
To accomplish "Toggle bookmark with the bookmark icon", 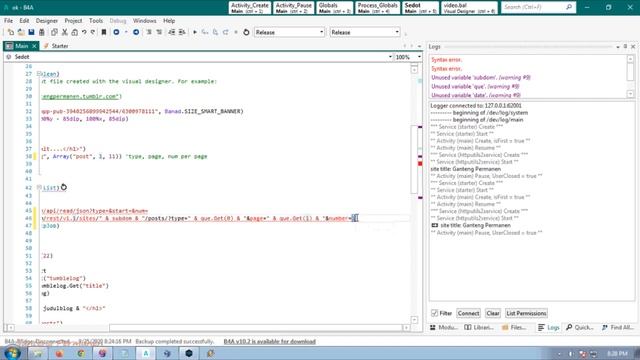I will tap(104, 32).
